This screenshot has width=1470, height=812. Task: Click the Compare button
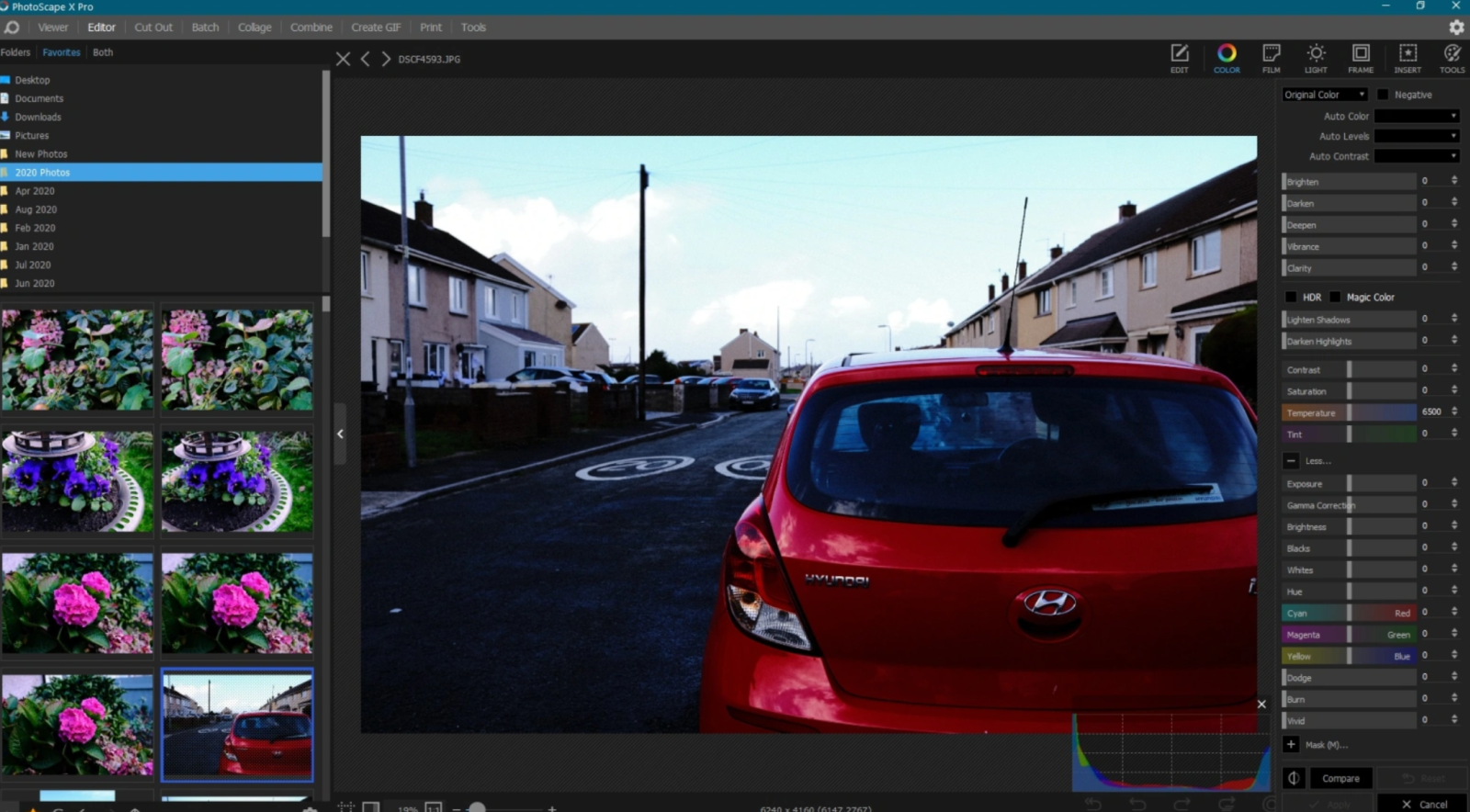coord(1340,778)
